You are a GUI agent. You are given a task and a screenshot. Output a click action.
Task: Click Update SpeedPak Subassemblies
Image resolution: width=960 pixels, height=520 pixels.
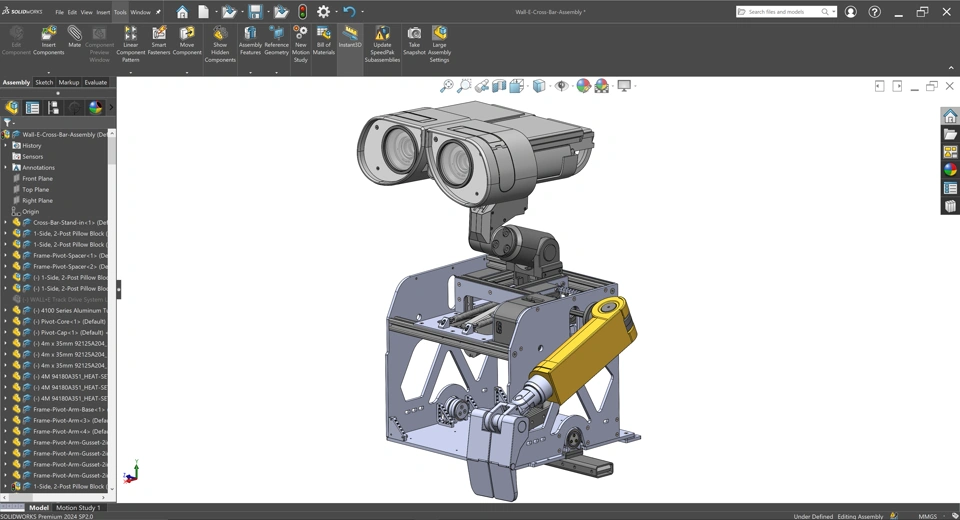[382, 44]
